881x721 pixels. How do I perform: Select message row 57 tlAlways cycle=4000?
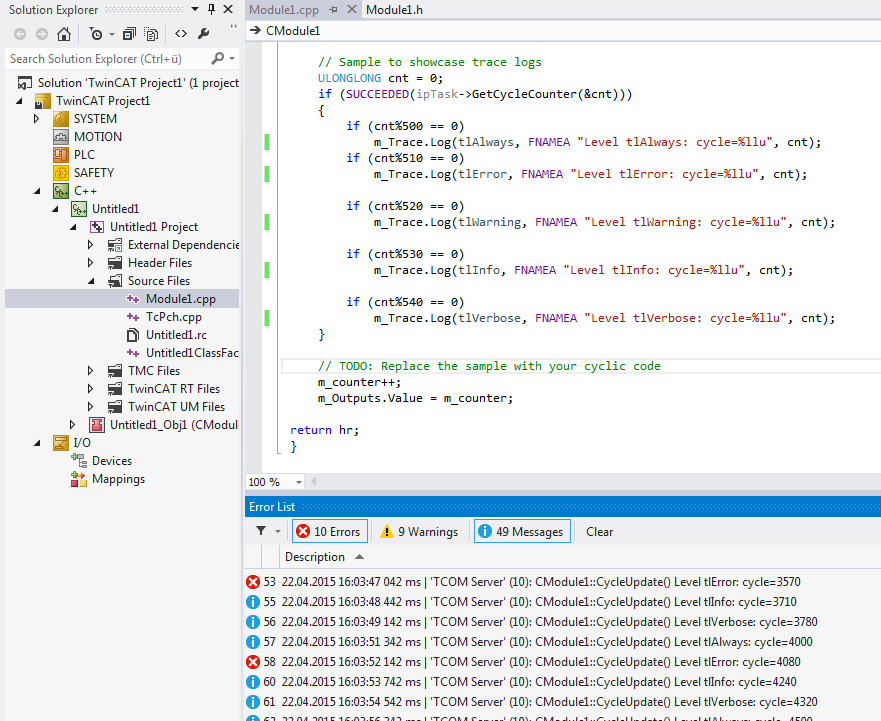point(563,642)
